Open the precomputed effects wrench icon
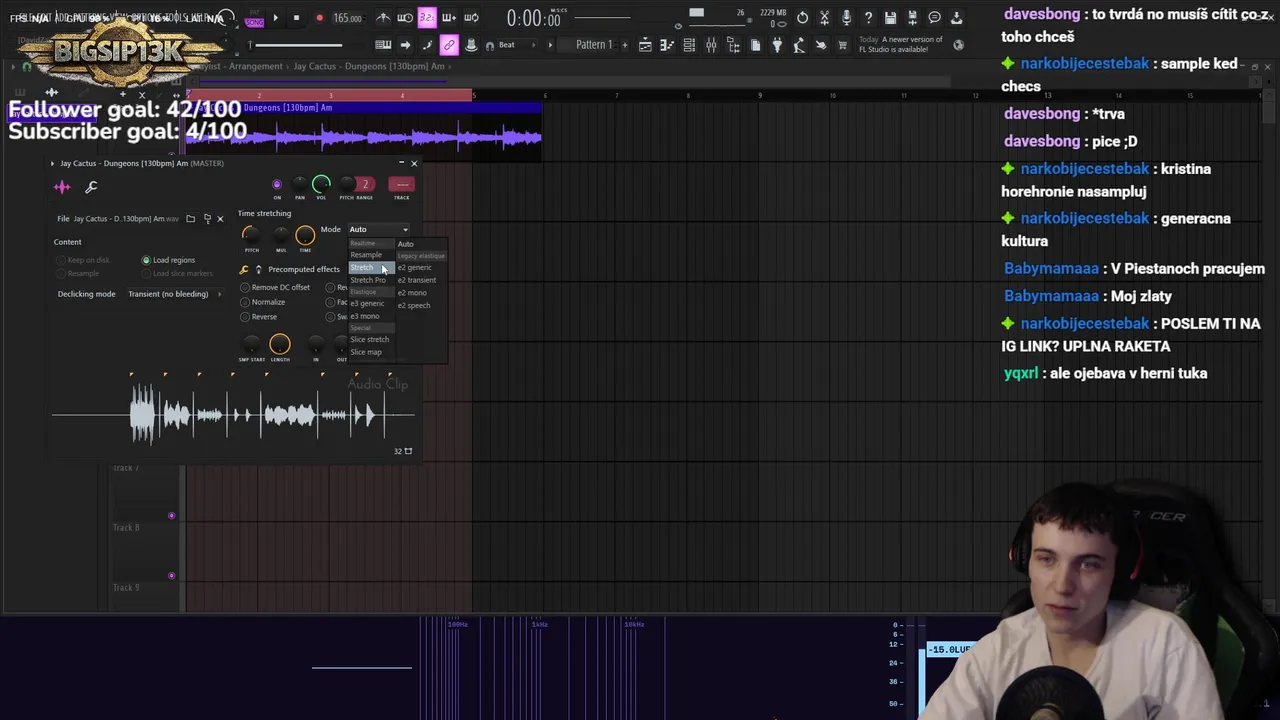 point(244,270)
